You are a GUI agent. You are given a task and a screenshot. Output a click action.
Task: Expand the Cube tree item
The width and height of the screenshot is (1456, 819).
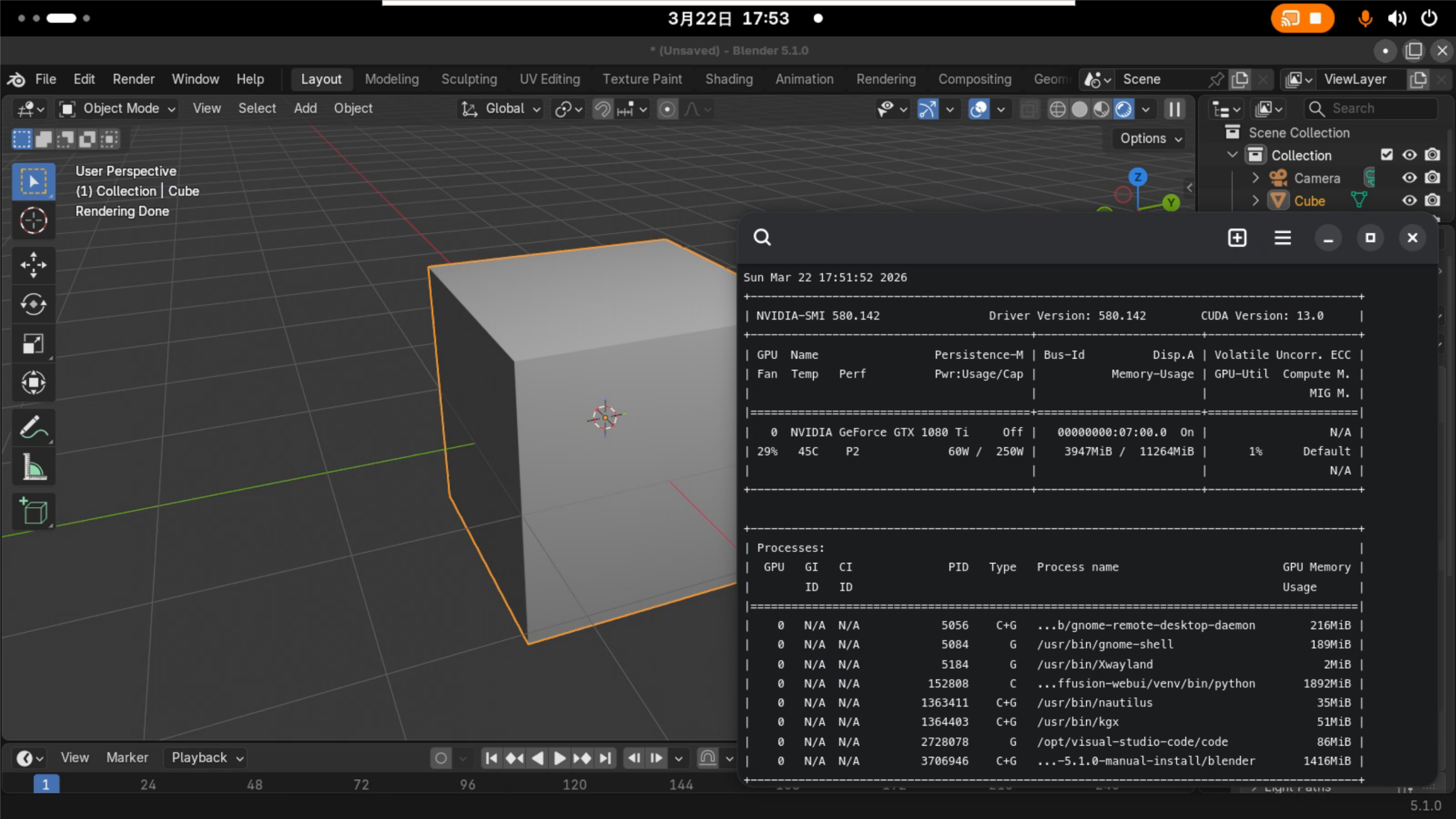pyautogui.click(x=1255, y=201)
